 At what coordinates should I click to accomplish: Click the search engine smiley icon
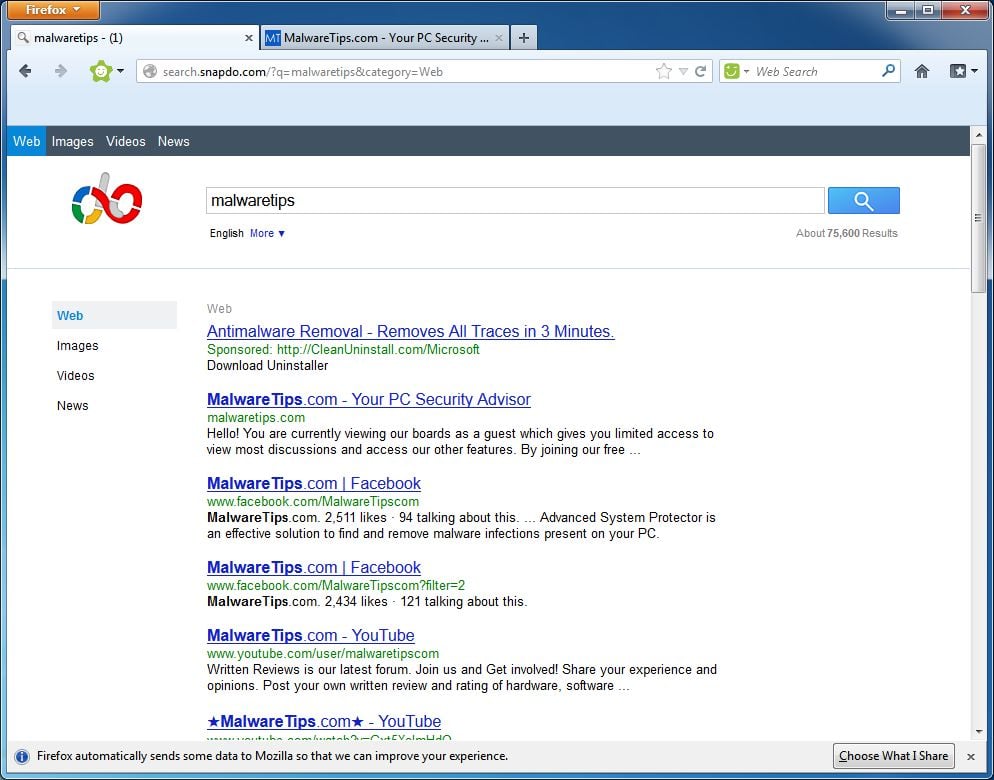coord(732,71)
